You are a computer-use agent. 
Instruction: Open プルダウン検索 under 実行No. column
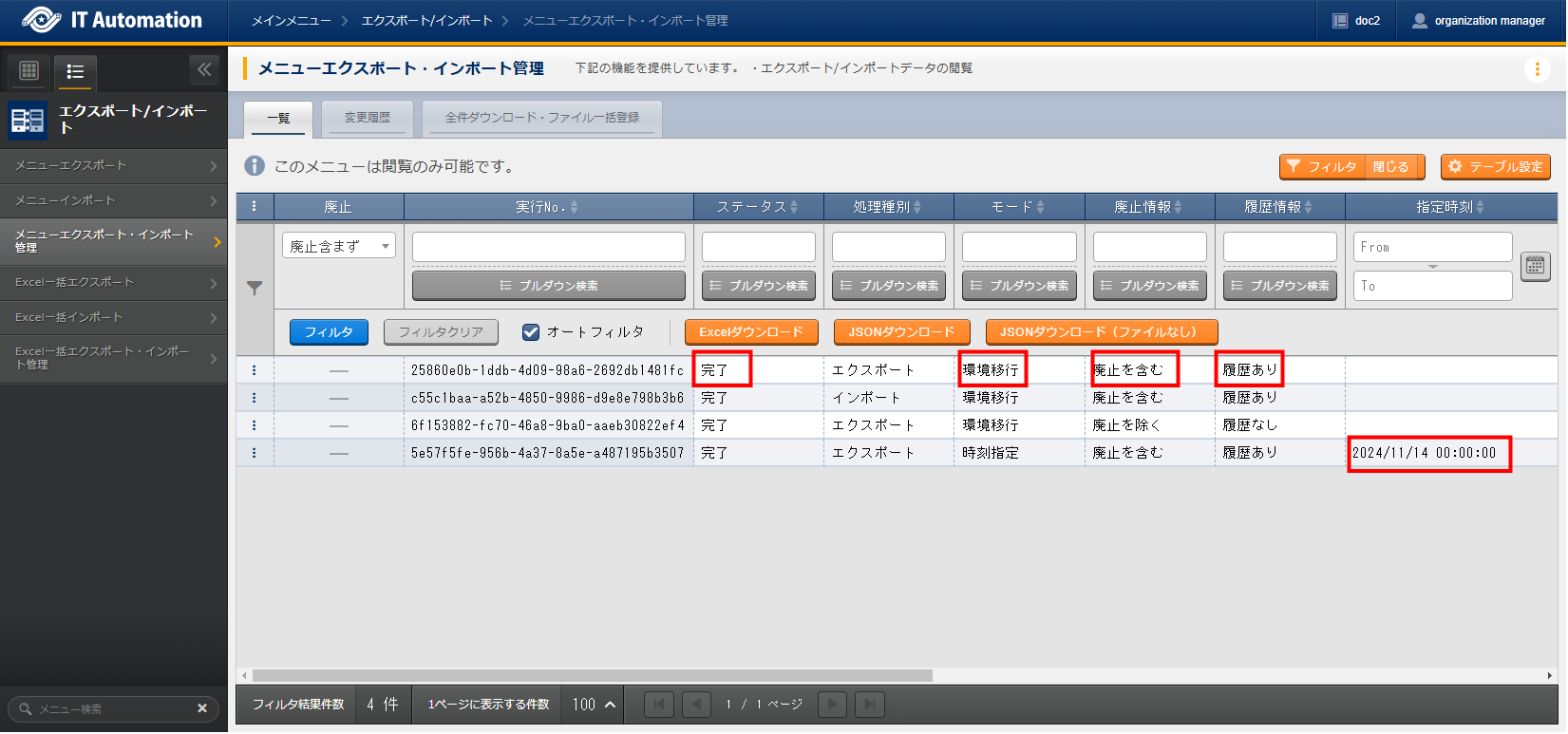coord(548,286)
